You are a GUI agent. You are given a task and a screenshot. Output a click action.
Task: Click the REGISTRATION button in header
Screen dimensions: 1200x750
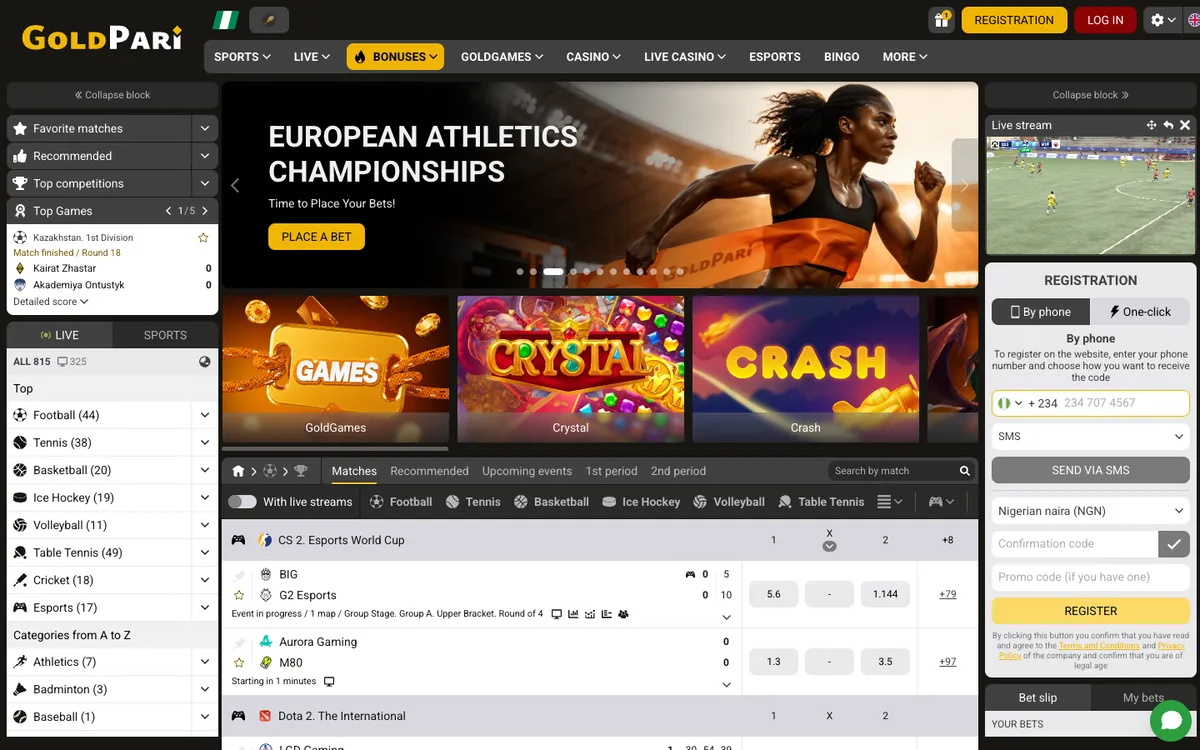(1014, 20)
